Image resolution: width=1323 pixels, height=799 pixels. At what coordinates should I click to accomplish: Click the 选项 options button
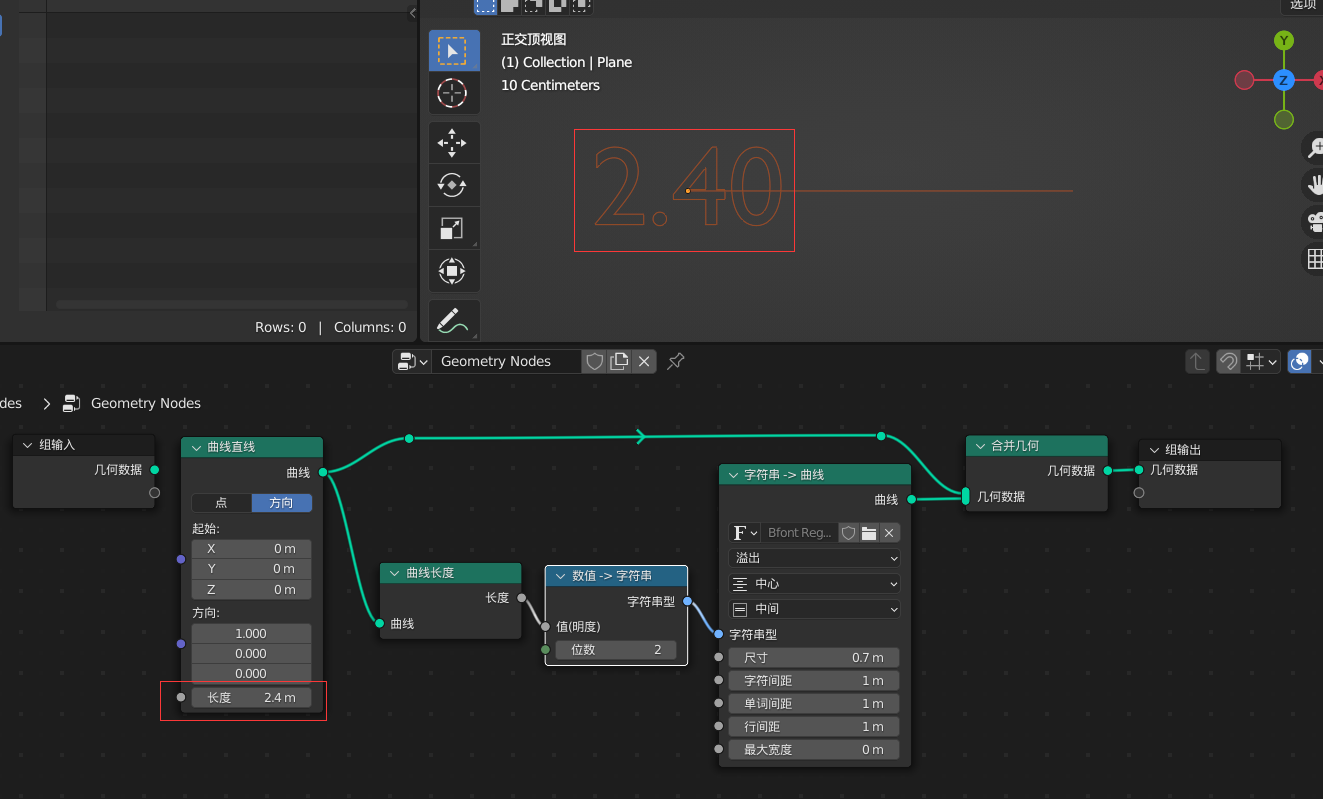[1302, 5]
